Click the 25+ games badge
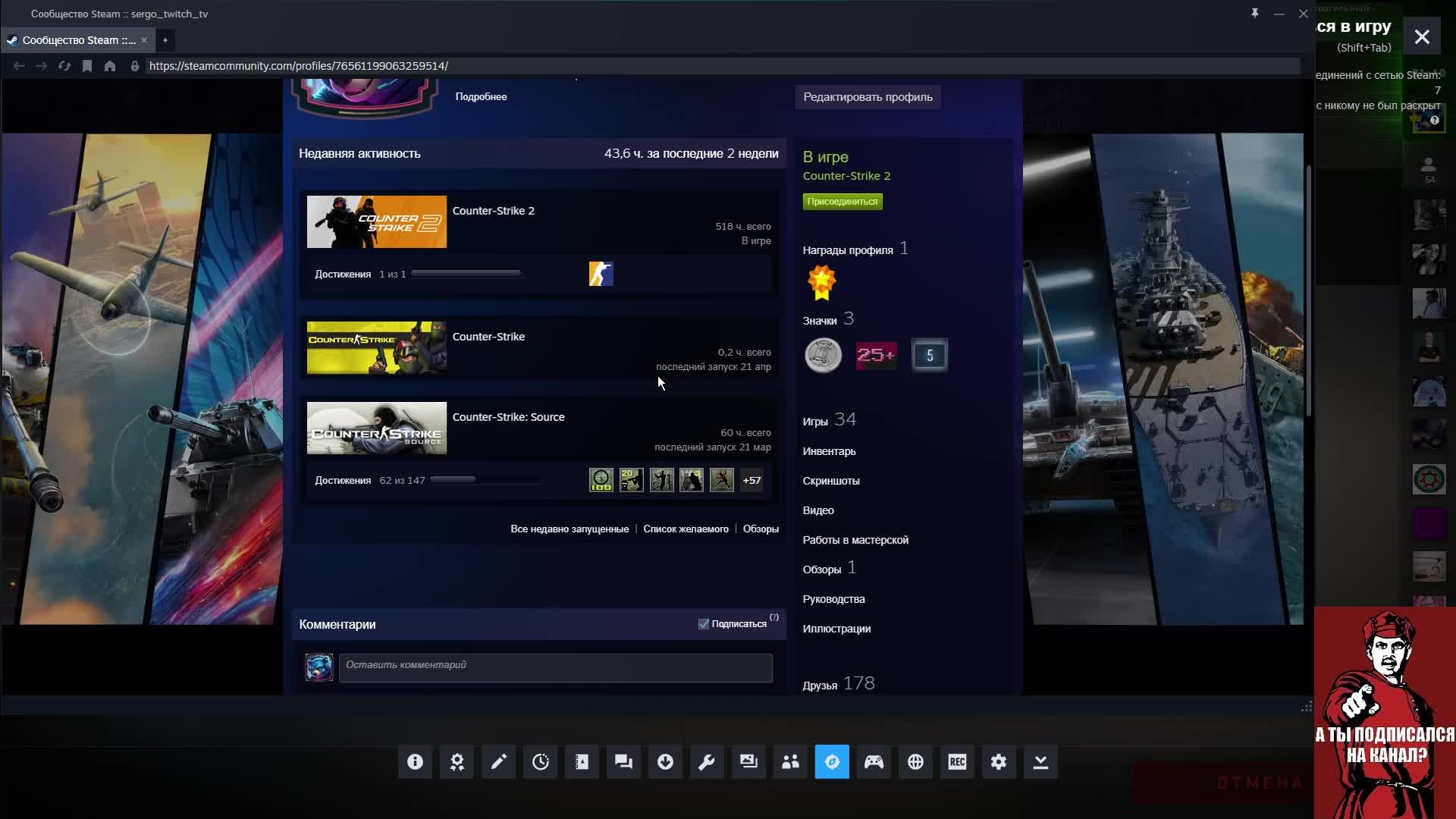This screenshot has height=819, width=1456. 876,355
